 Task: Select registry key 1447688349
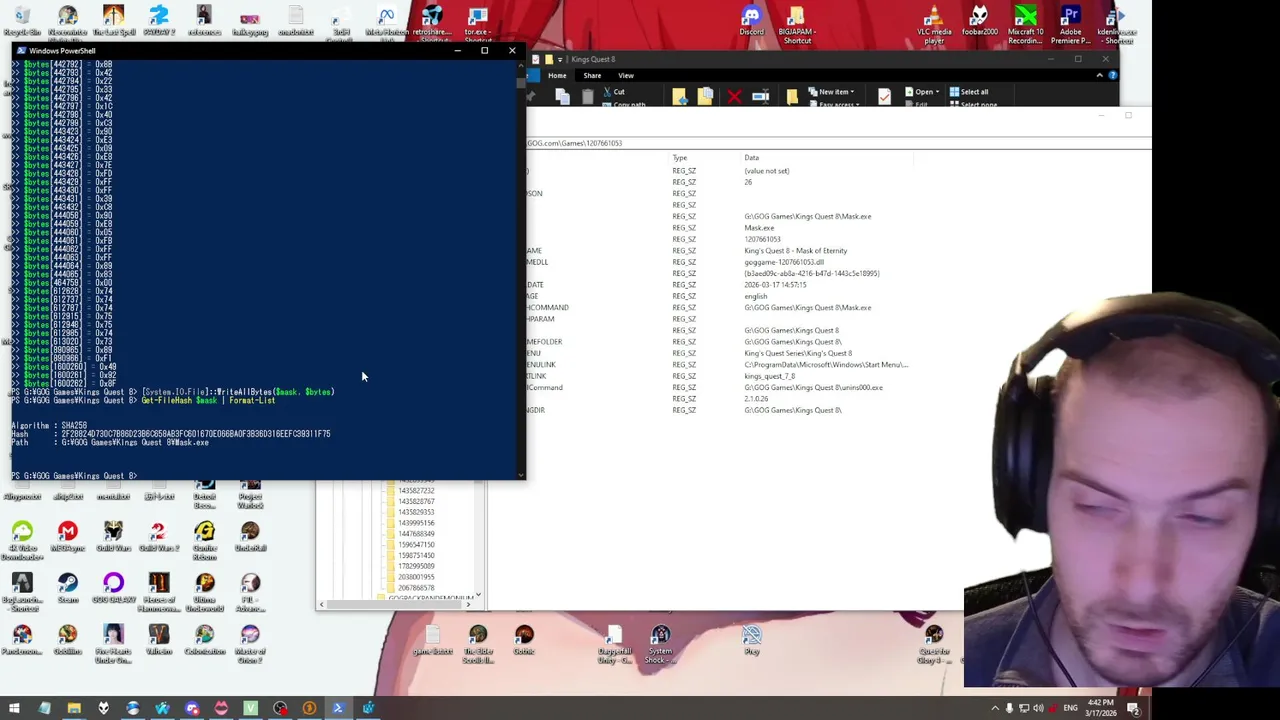[416, 533]
